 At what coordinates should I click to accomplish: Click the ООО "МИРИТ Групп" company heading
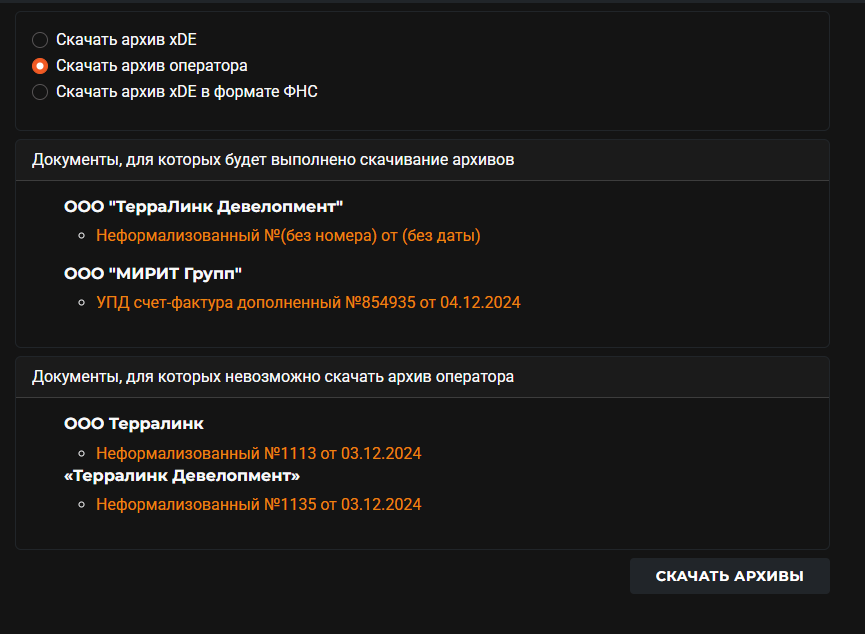point(153,274)
